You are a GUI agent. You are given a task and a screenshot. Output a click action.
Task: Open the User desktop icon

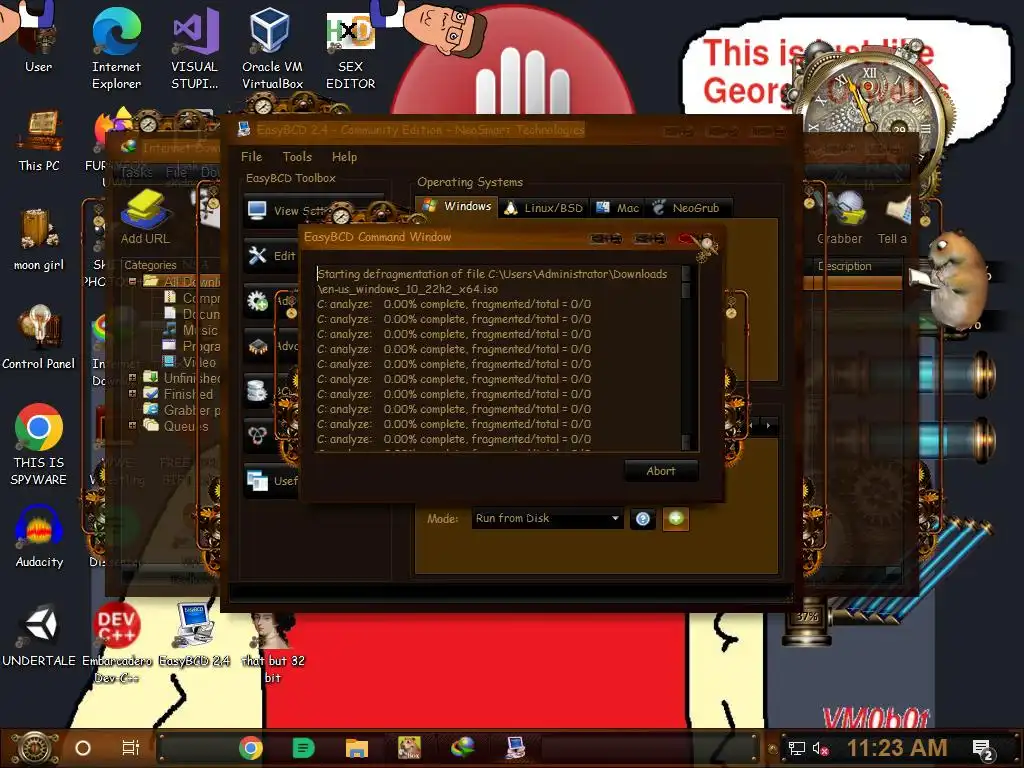coord(39,39)
